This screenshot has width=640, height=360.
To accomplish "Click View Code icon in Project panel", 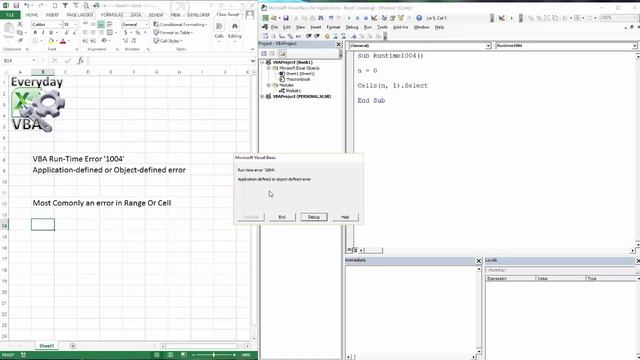I will tap(264, 53).
